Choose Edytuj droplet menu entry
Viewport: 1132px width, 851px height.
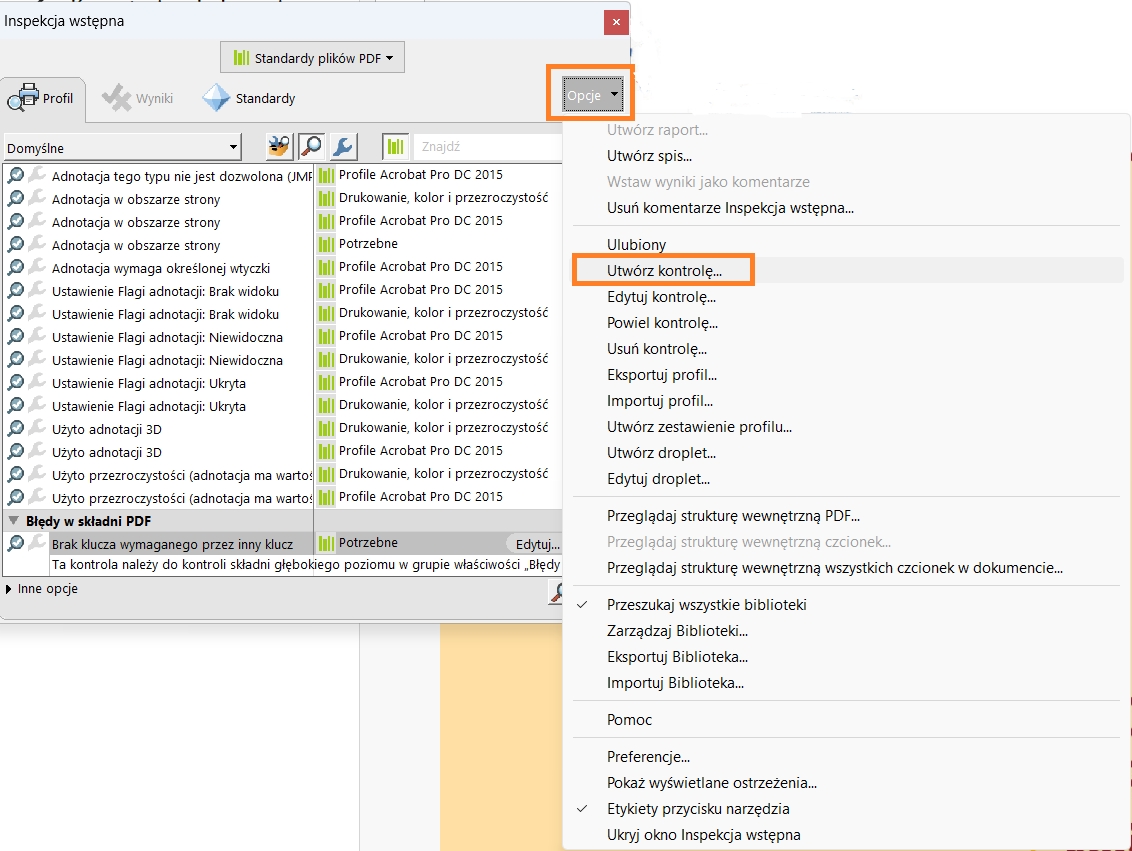pos(658,479)
